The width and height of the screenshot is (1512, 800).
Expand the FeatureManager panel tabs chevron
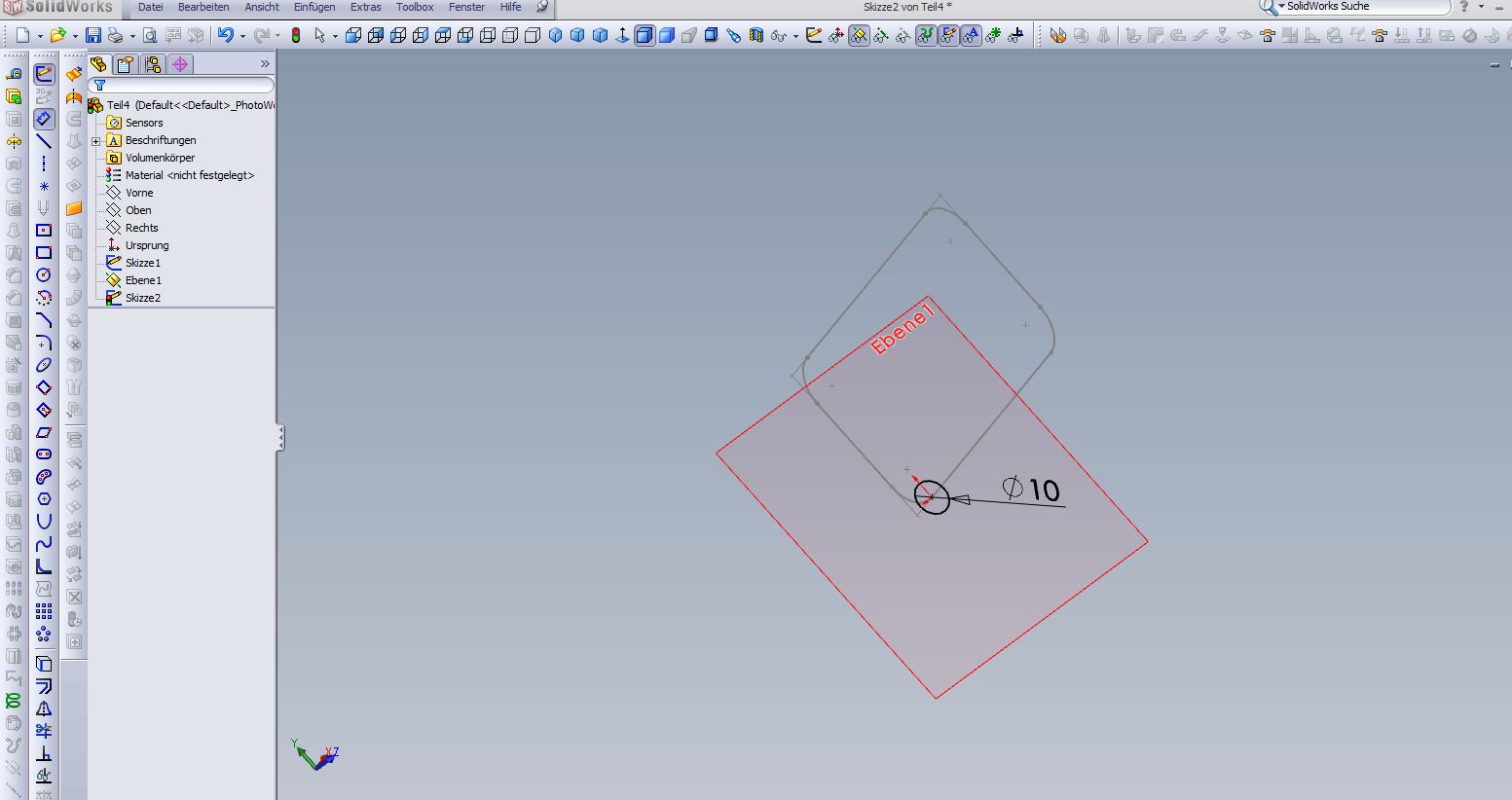coord(265,64)
